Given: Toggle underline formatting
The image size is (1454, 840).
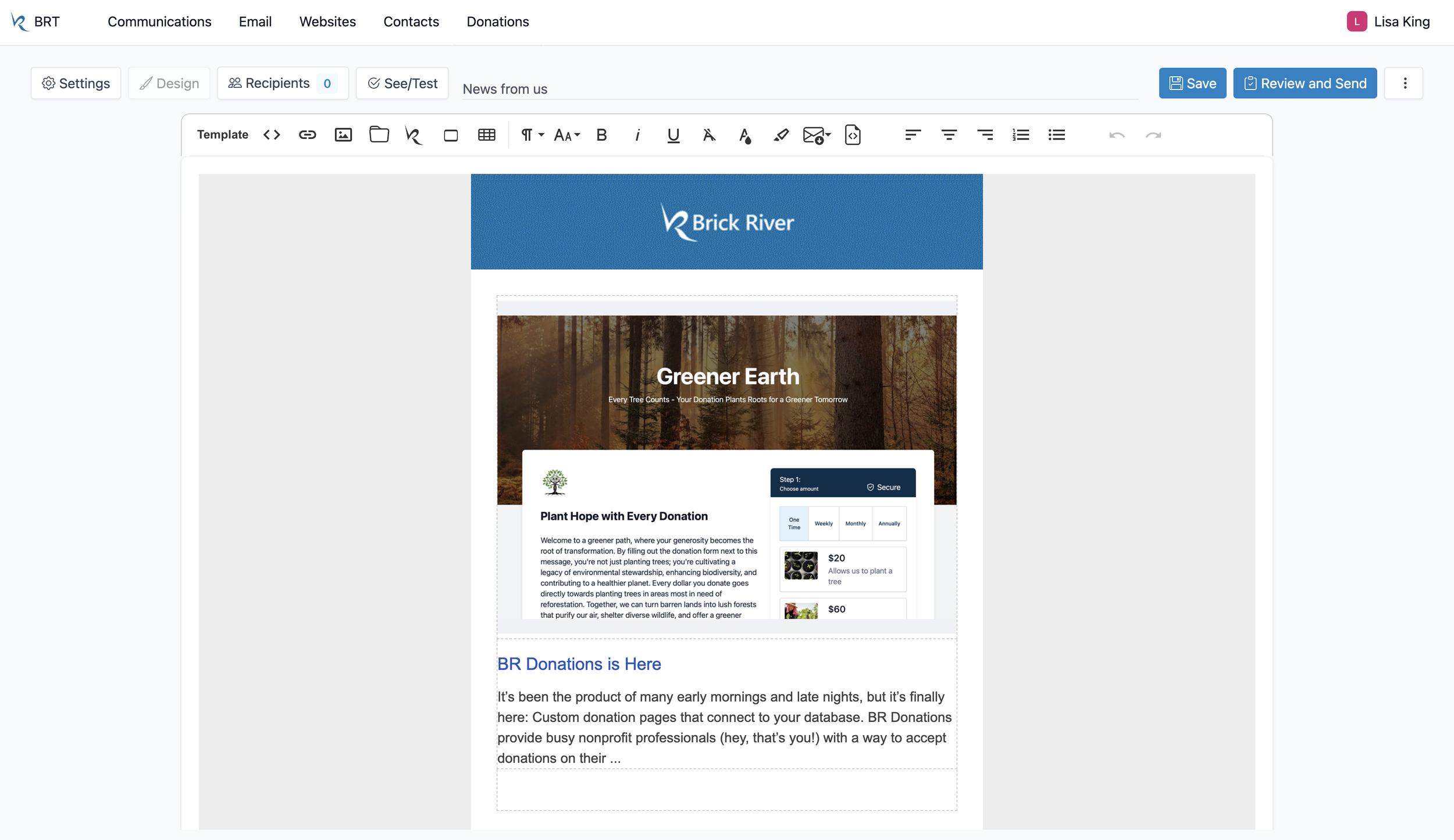Looking at the screenshot, I should pos(673,135).
